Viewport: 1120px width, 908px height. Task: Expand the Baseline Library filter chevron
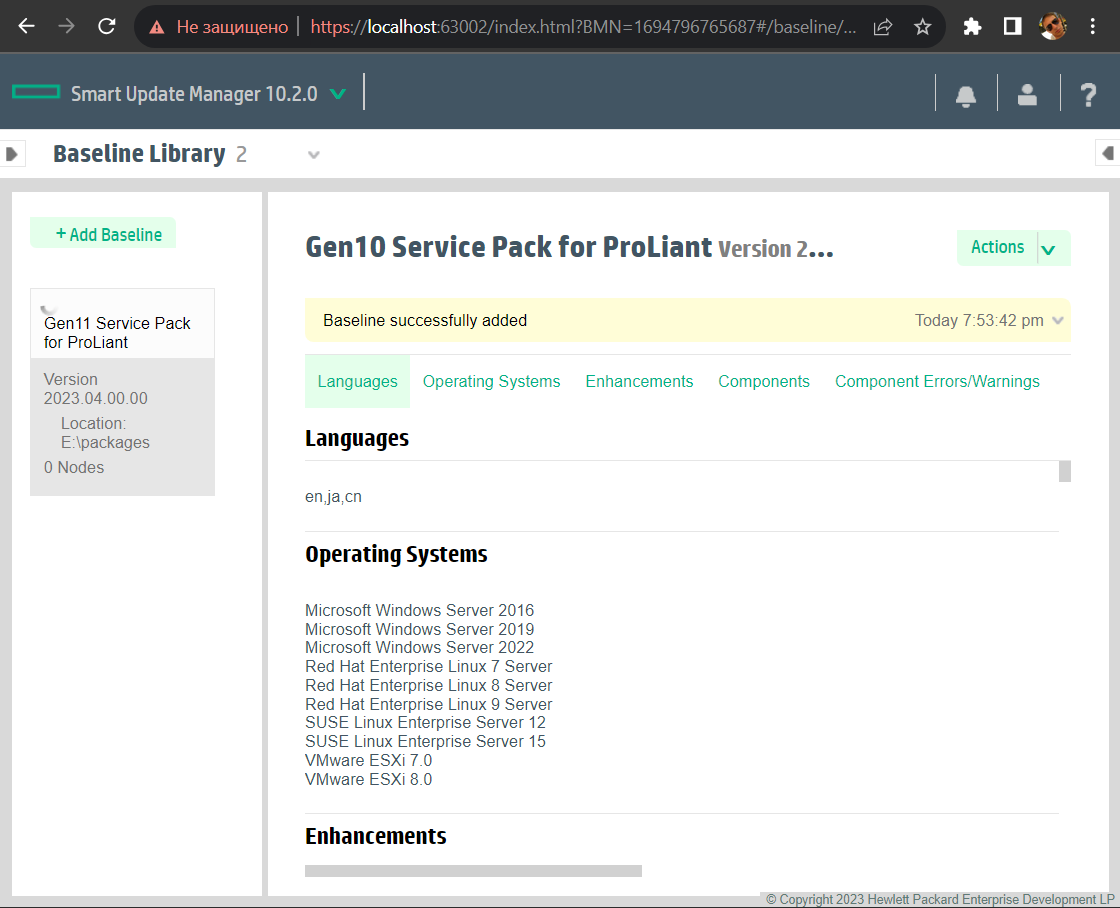[x=314, y=155]
